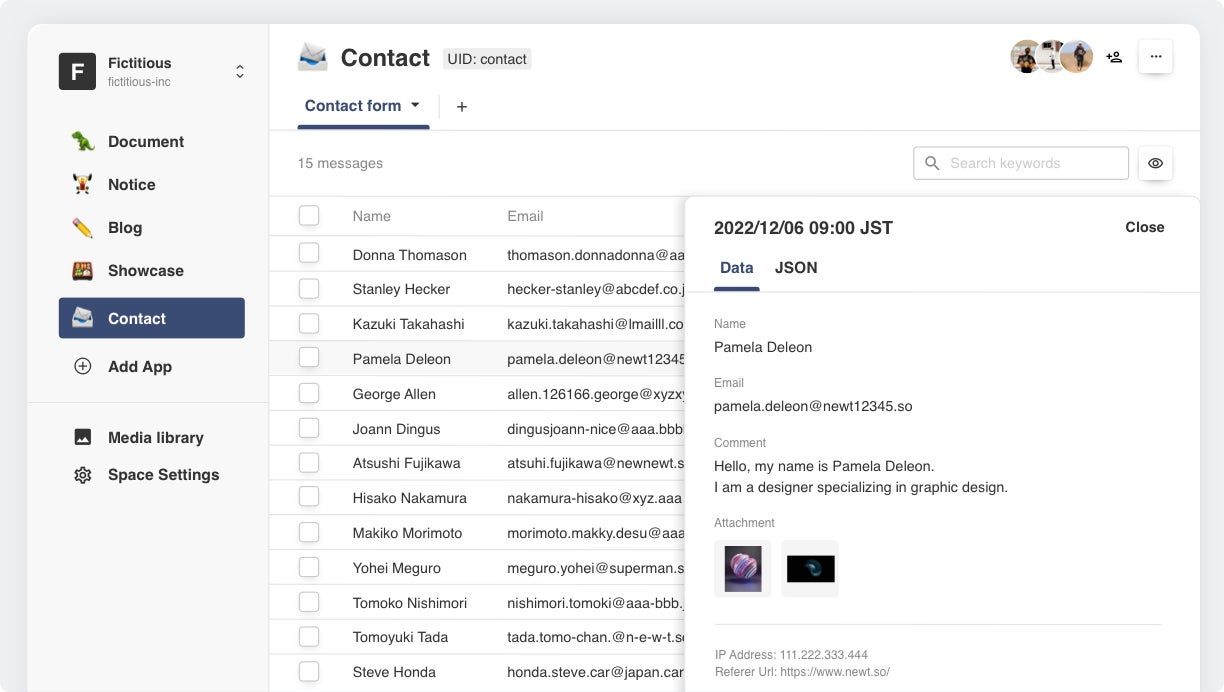Check the Hisako Nakamura row checkbox
The height and width of the screenshot is (692, 1224).
point(309,496)
